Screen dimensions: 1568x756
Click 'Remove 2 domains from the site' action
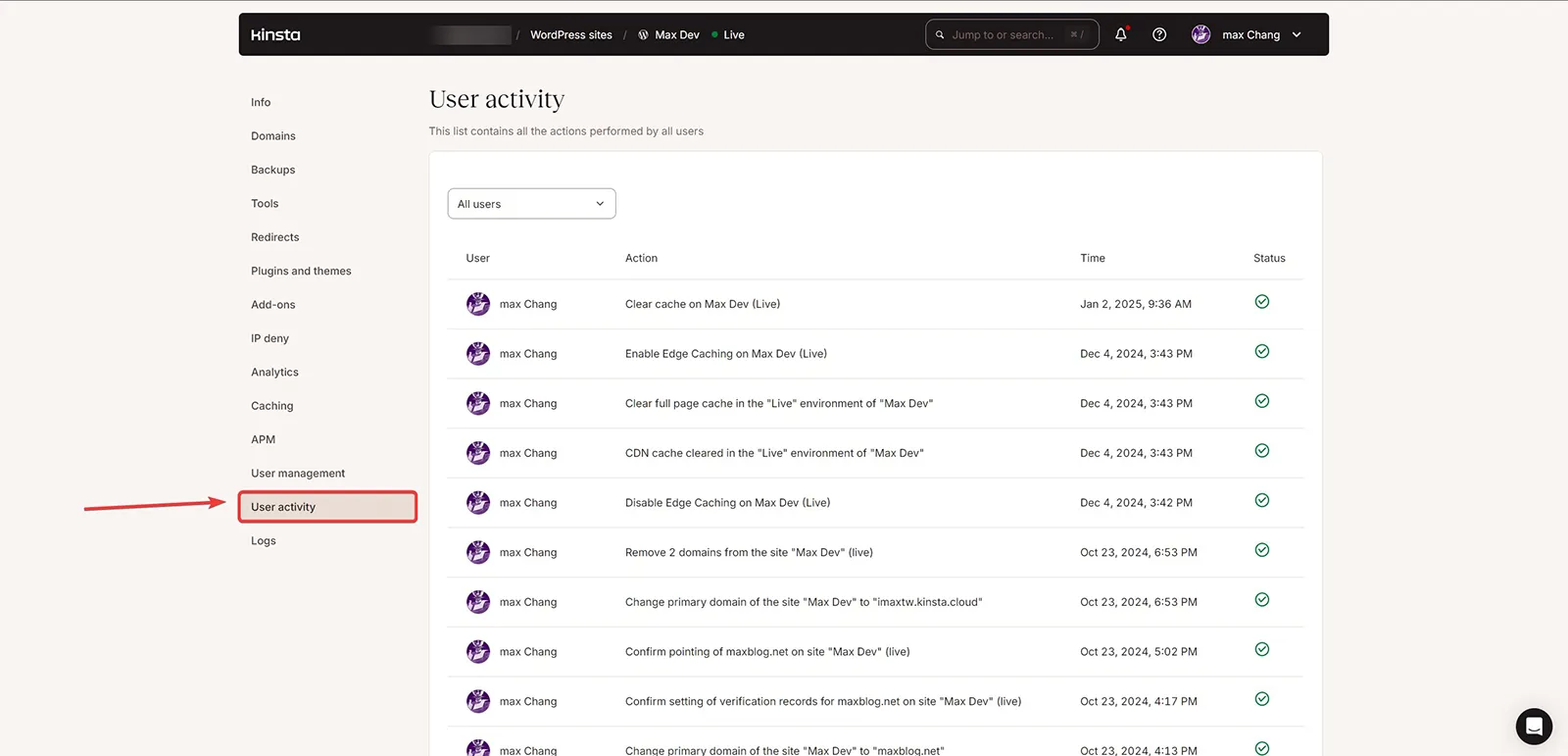click(749, 553)
